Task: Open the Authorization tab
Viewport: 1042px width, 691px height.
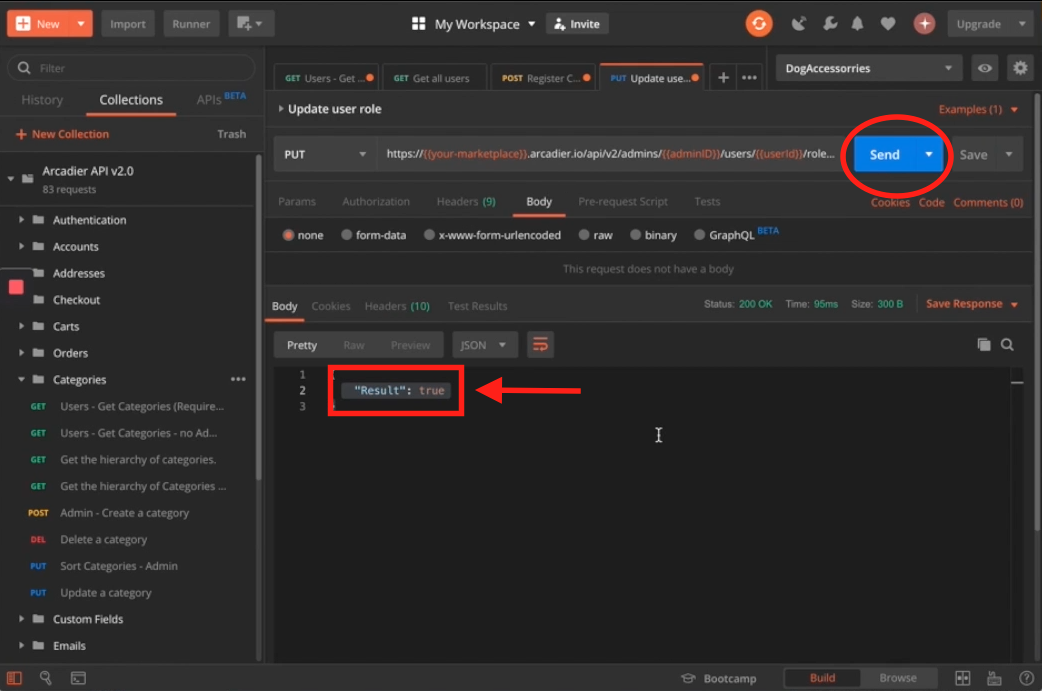Action: (375, 201)
